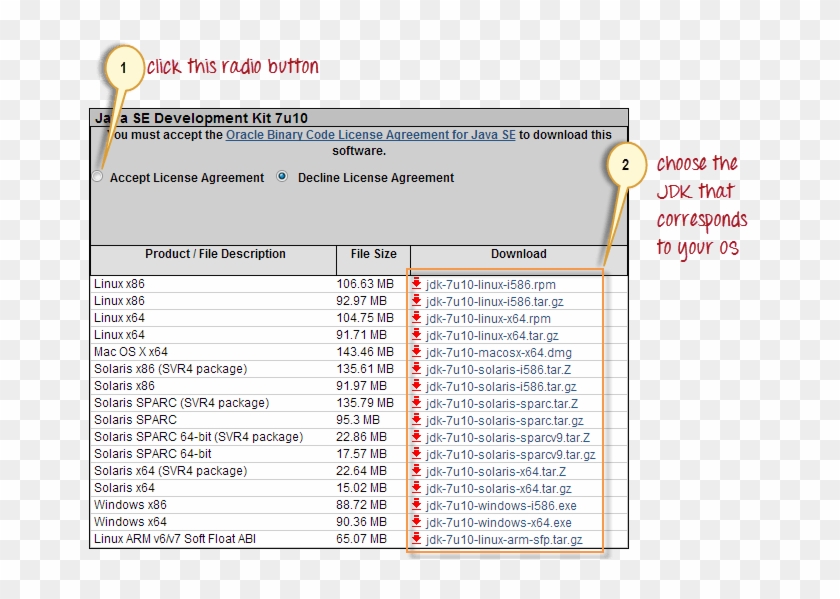Image resolution: width=840 pixels, height=599 pixels.
Task: Download the jdk-7u10-solaris-sparc.tar.Z file link
Action: [x=502, y=404]
